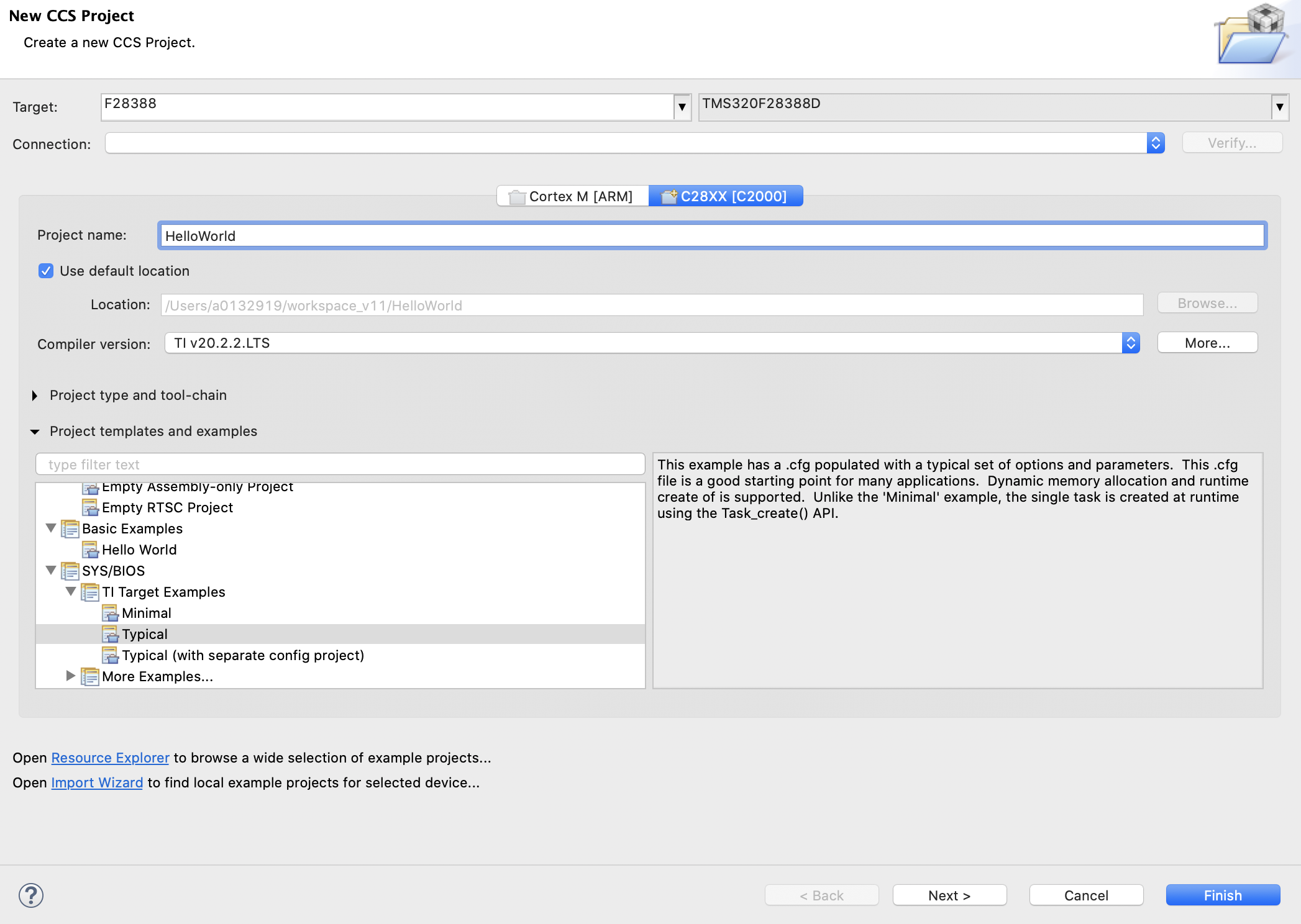Collapse Project templates and examples section
This screenshot has height=924, width=1301.
35,432
